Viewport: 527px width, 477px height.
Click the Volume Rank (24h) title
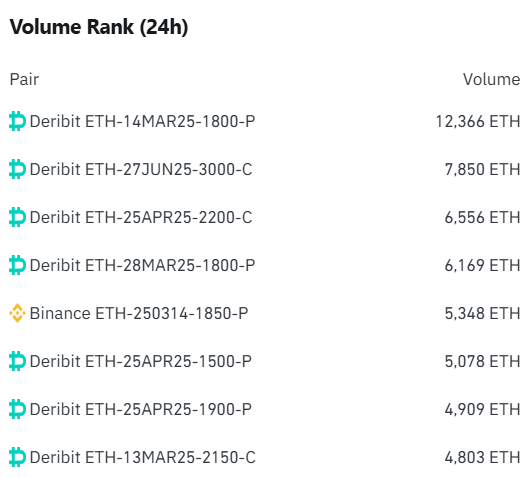click(99, 27)
